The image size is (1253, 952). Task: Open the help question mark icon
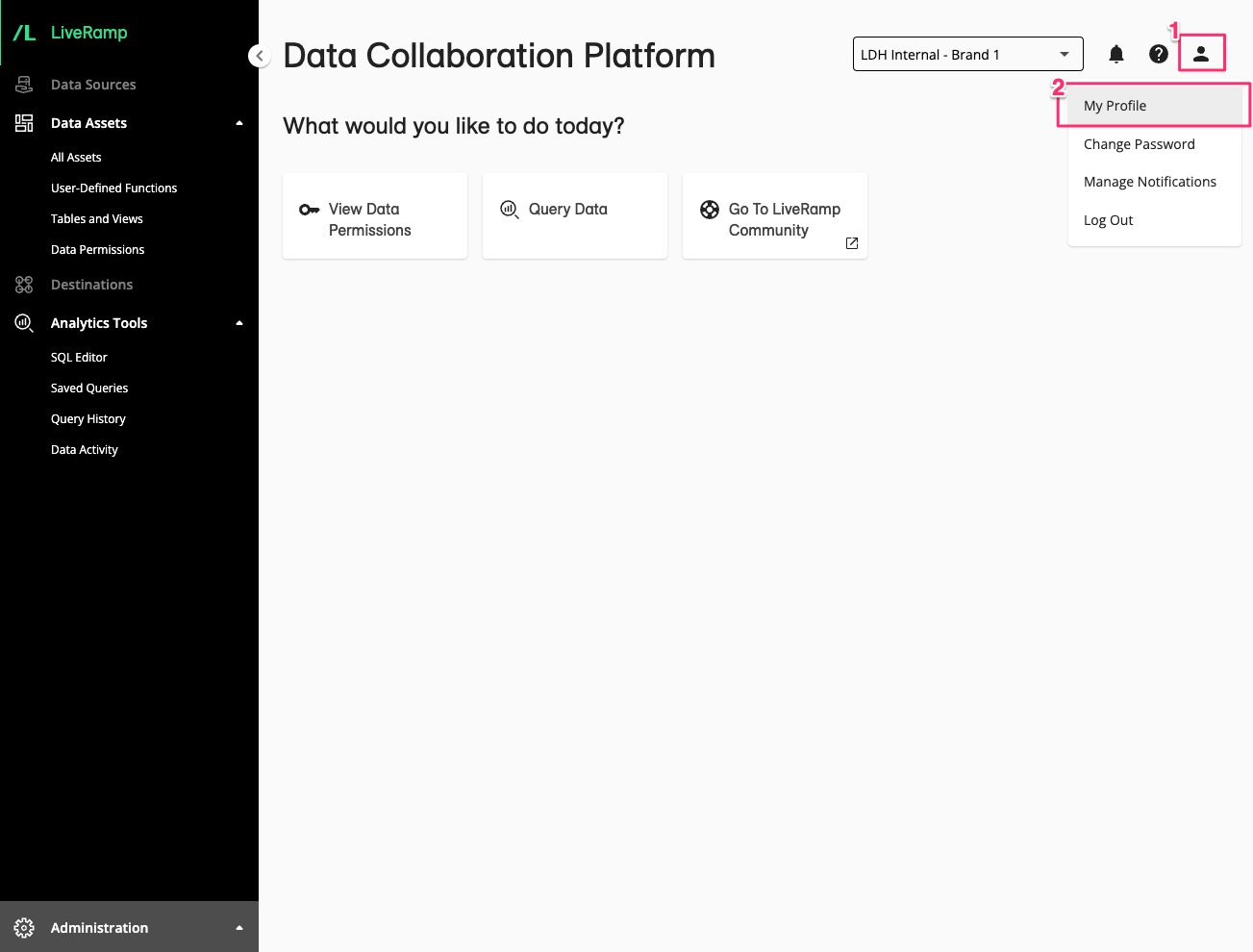[x=1159, y=54]
